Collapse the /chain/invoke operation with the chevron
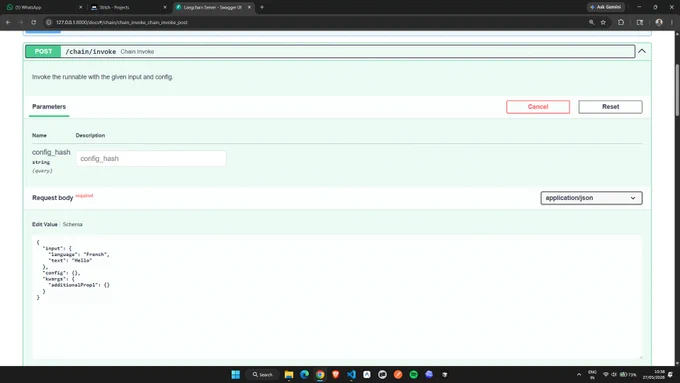This screenshot has height=383, width=680. pos(642,51)
